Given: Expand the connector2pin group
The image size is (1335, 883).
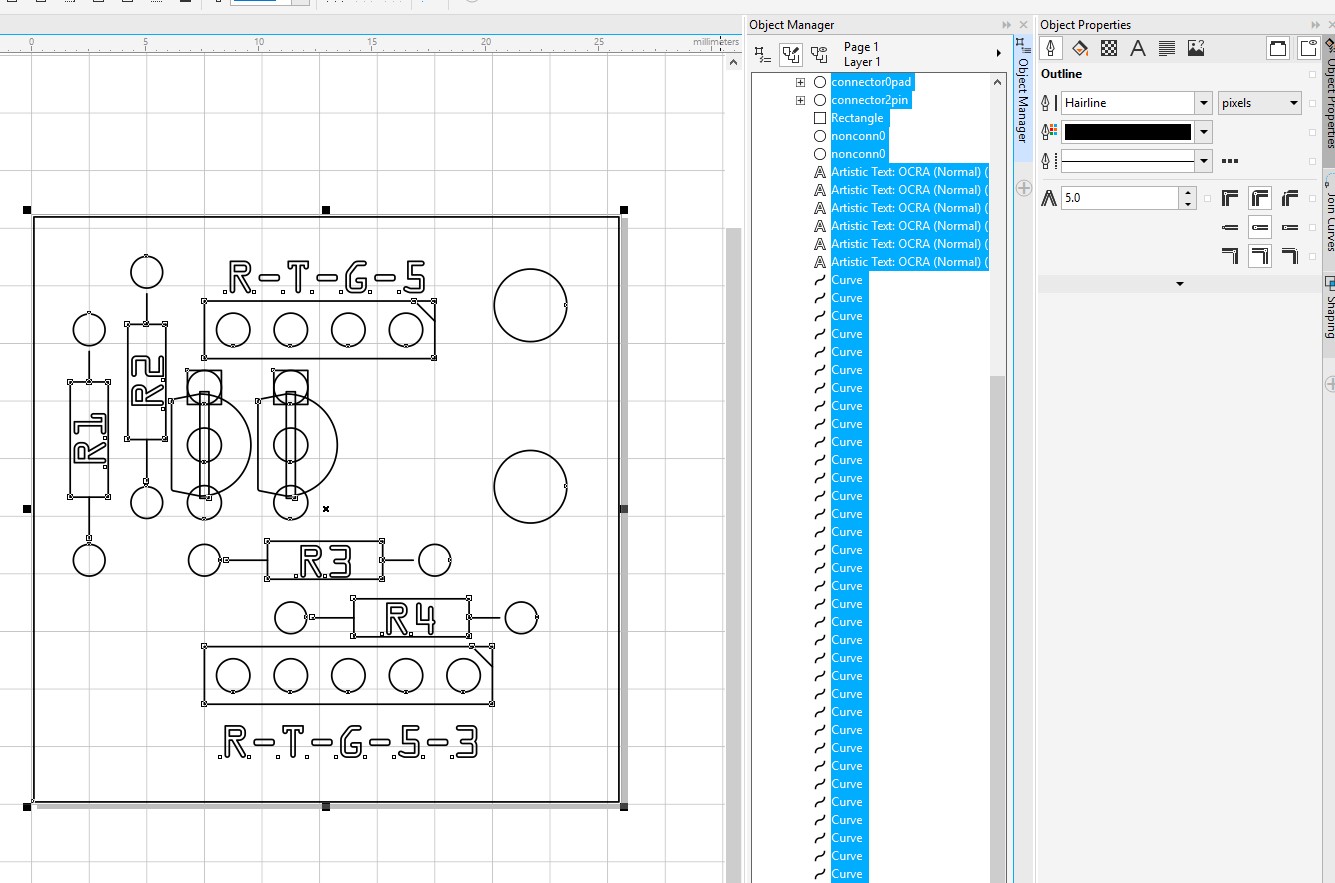Looking at the screenshot, I should (800, 100).
